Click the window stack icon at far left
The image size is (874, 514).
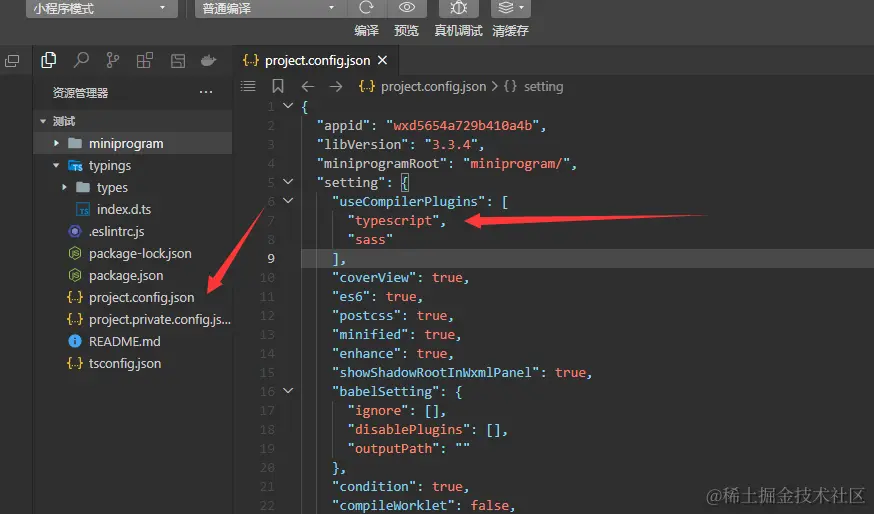[12, 61]
